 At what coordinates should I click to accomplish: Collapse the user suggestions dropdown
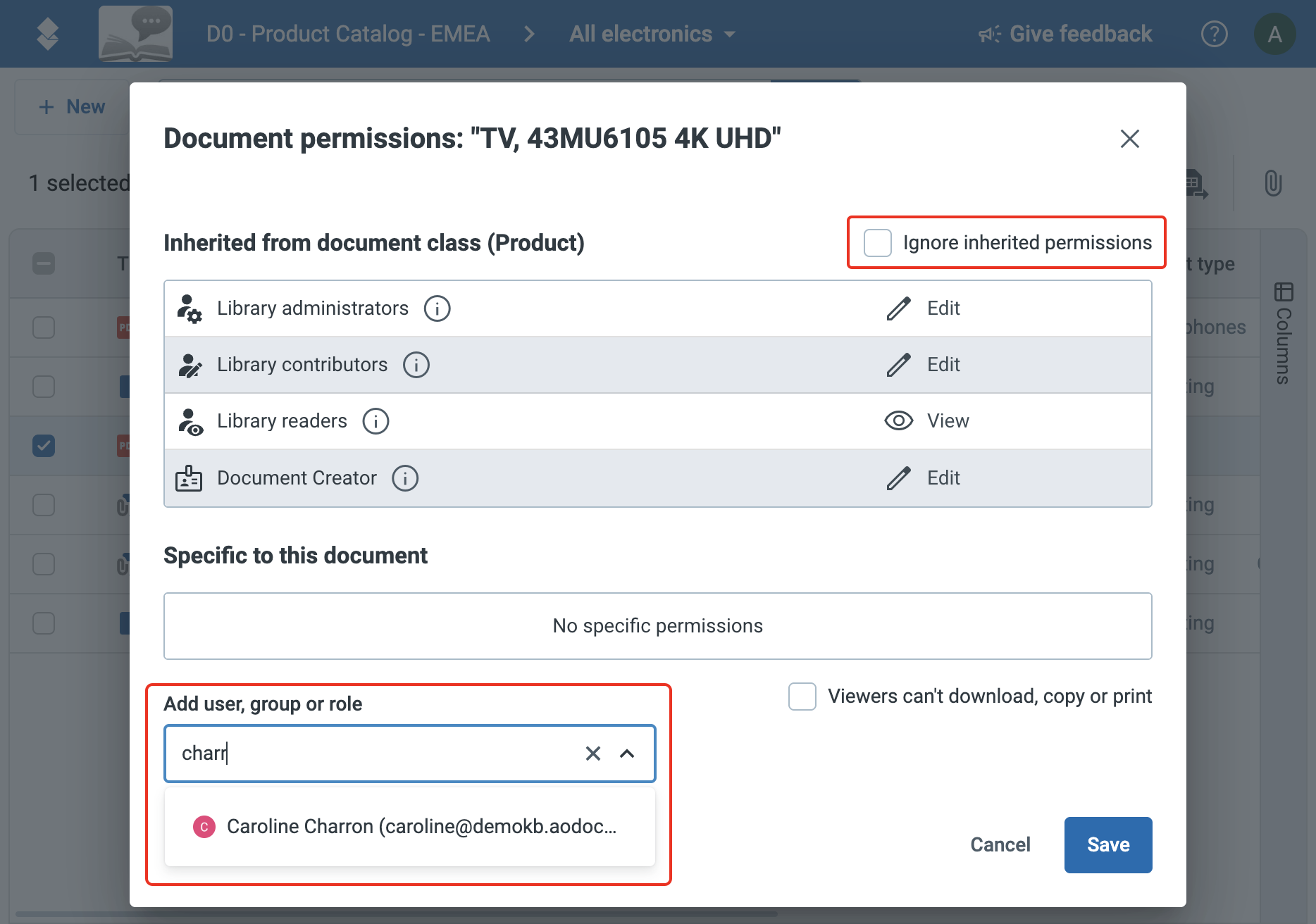coord(627,754)
